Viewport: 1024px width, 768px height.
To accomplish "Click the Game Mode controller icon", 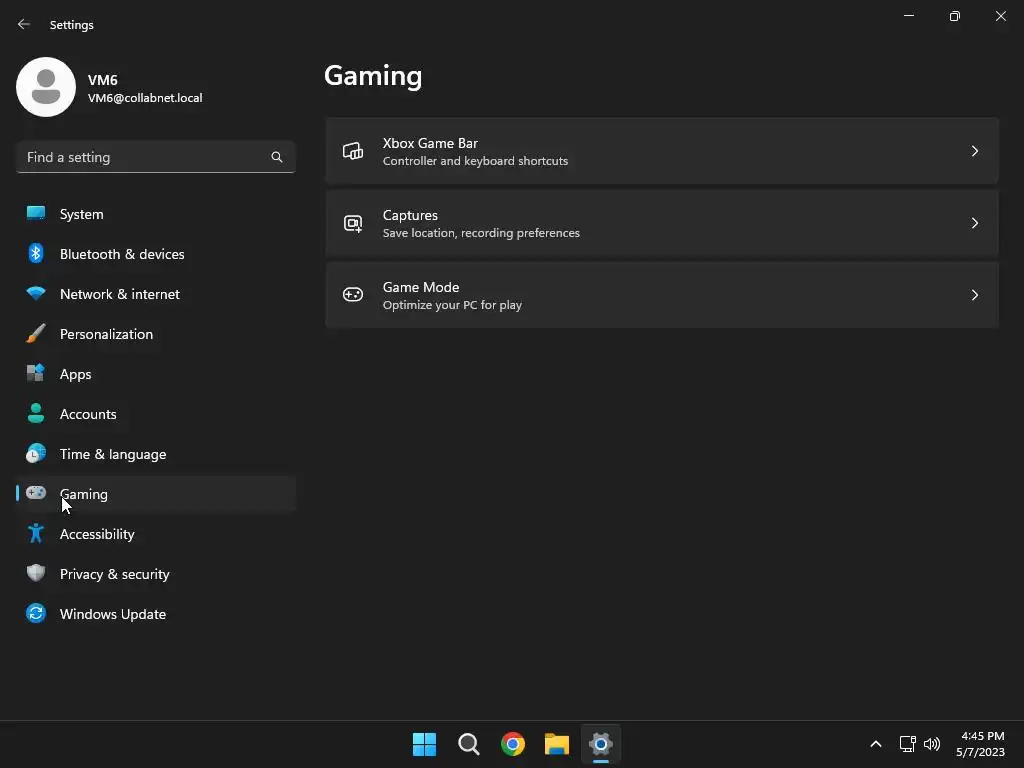I will pyautogui.click(x=353, y=295).
